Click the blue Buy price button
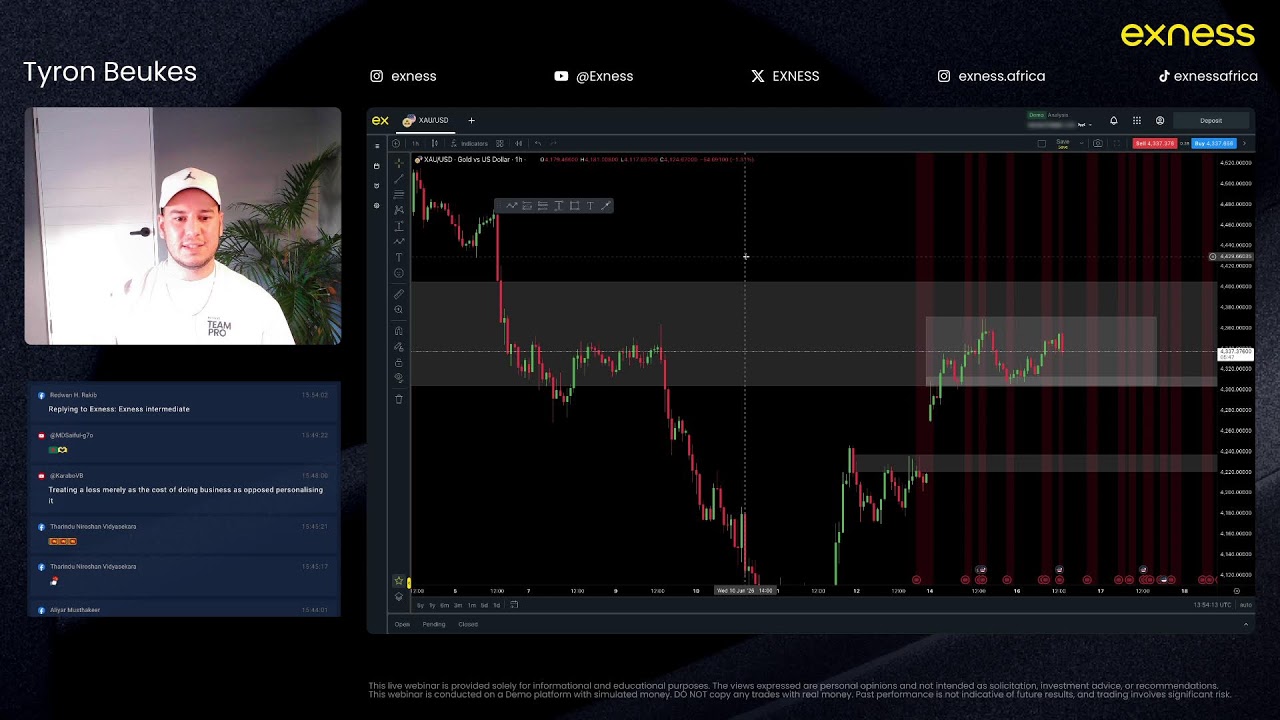Viewport: 1280px width, 720px height. (x=1214, y=143)
